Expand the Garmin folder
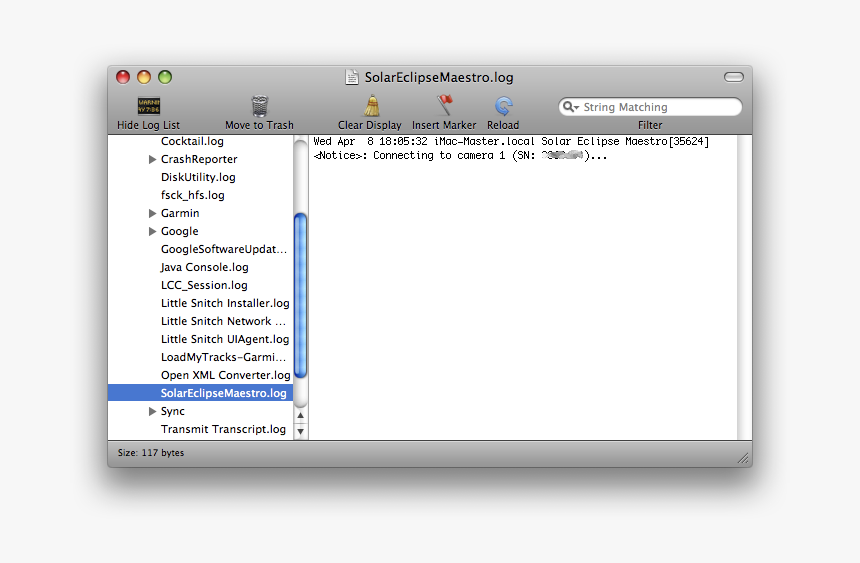This screenshot has height=563, width=860. [x=152, y=213]
